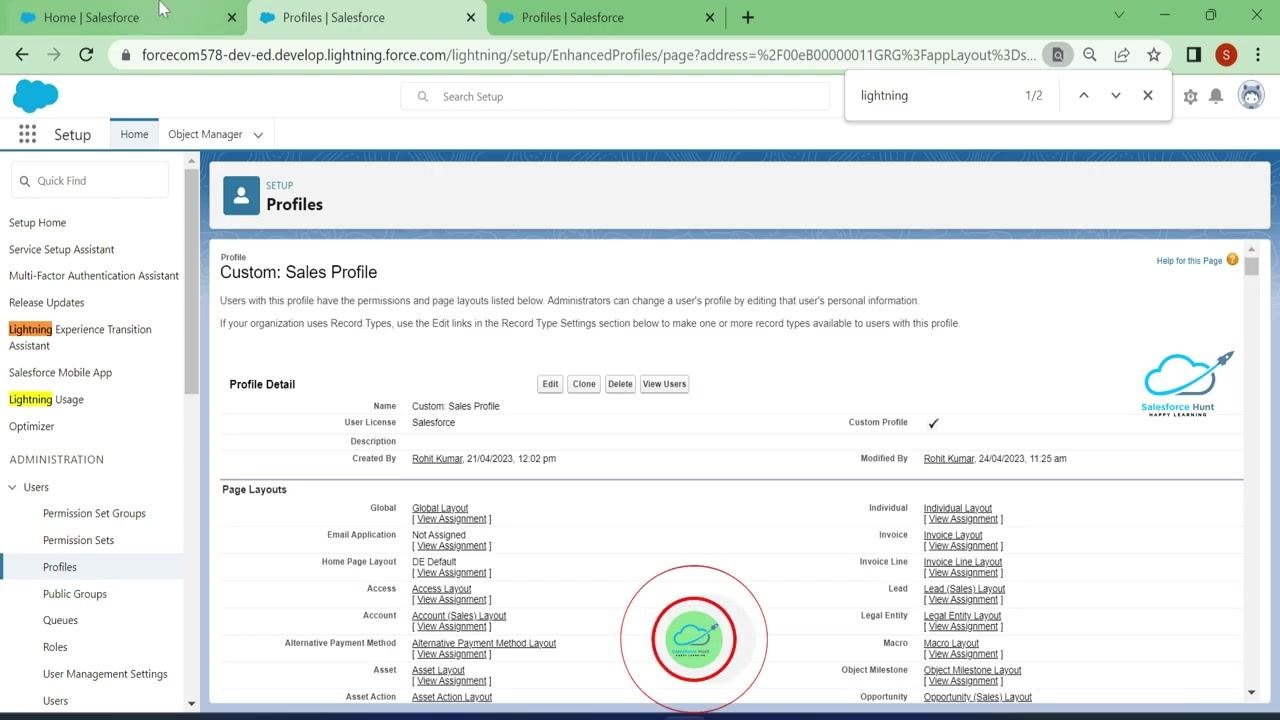Close the Home | Salesforce tab
The width and height of the screenshot is (1280, 720).
coord(232,17)
